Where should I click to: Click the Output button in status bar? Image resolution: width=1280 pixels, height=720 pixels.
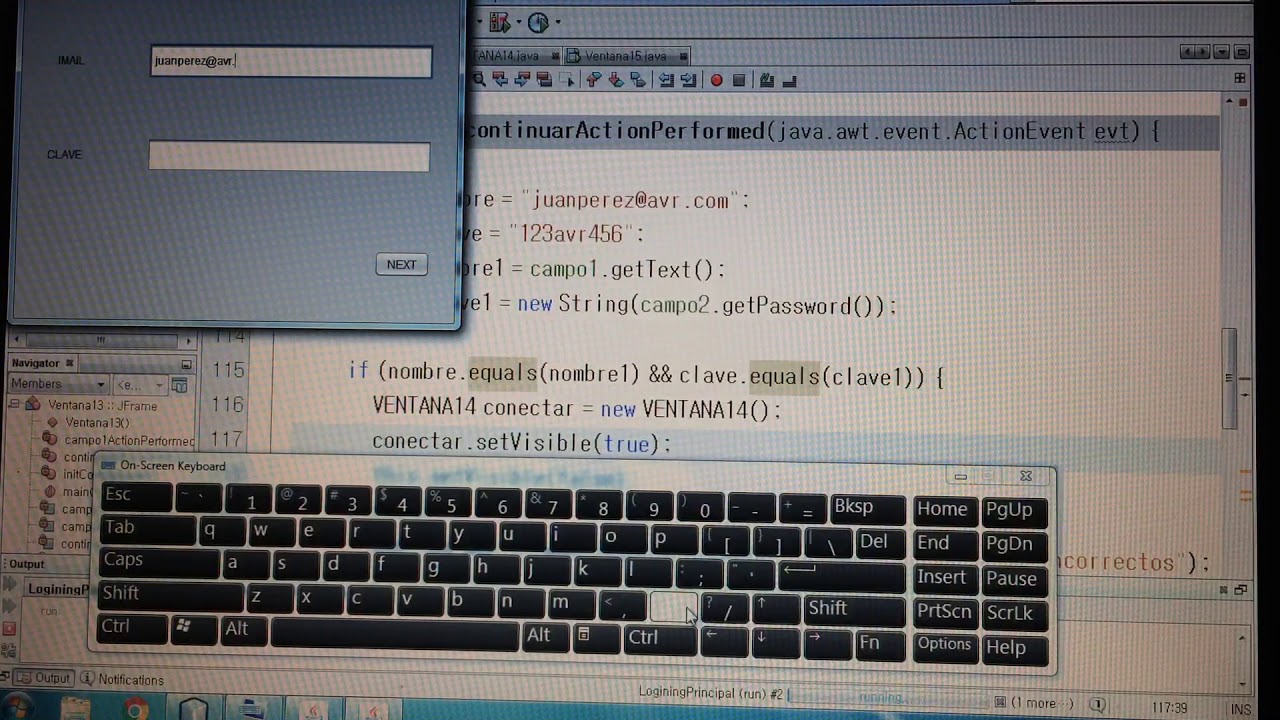click(45, 679)
